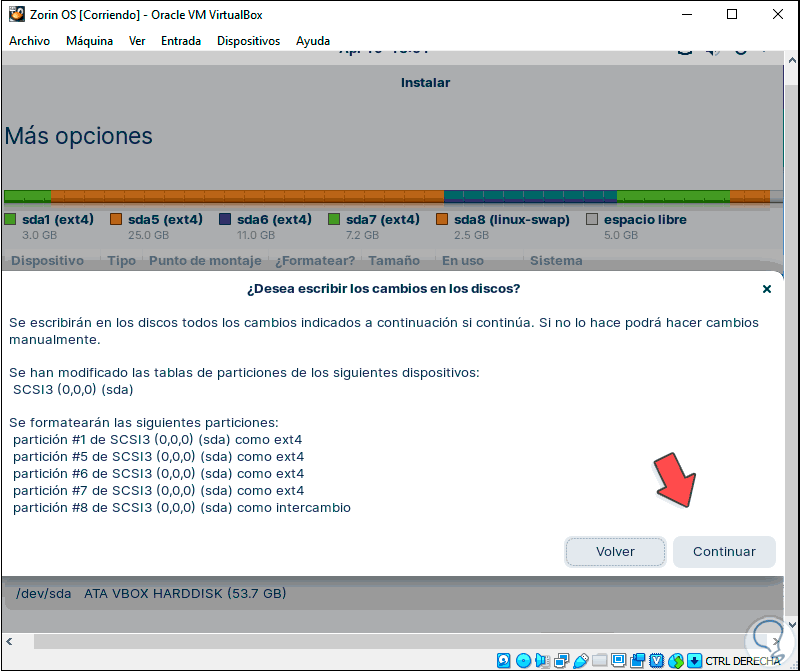Open the audio settings status icon
801x671 pixels.
point(543,661)
